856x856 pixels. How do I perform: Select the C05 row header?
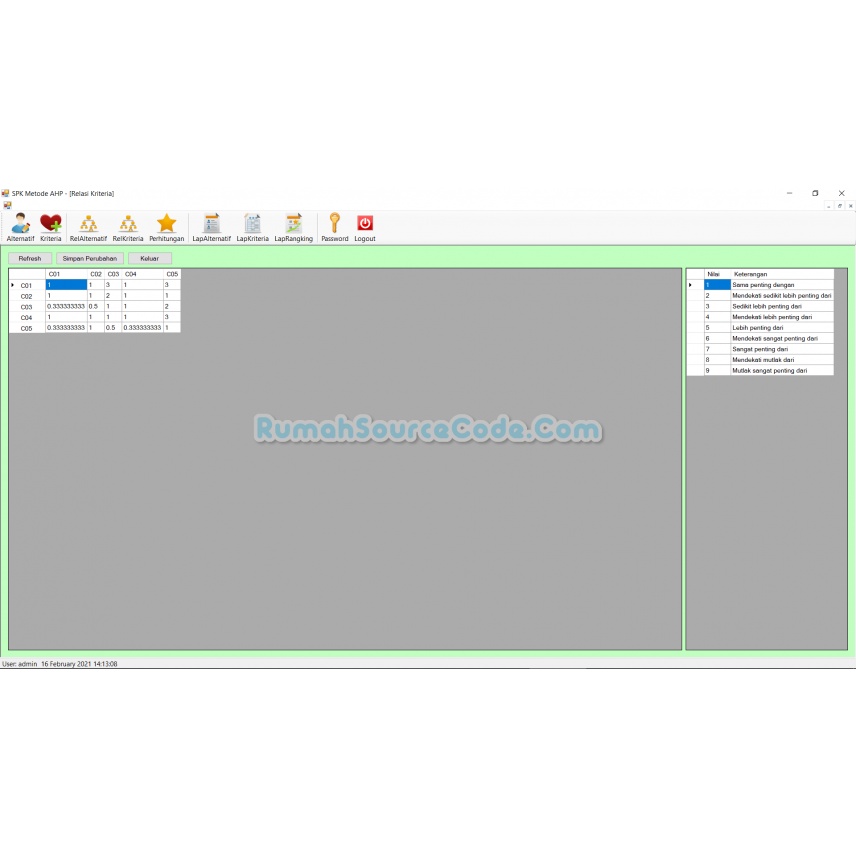(x=27, y=328)
